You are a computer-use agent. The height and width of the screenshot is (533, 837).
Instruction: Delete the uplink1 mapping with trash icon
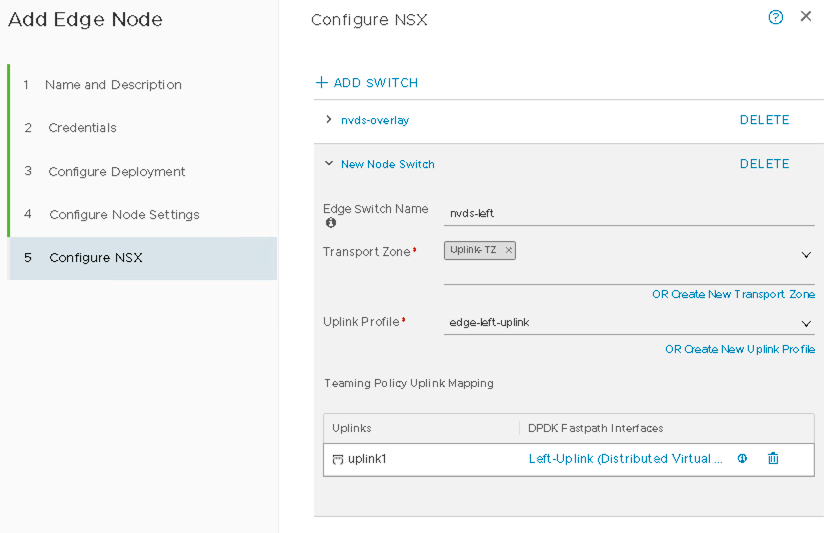click(773, 459)
